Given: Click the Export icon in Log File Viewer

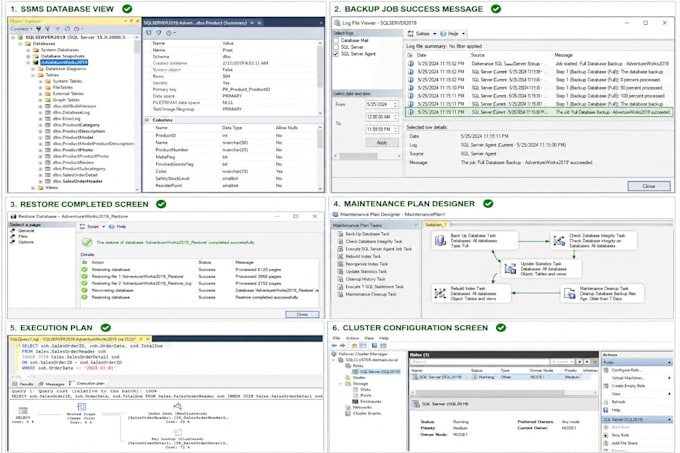Looking at the screenshot, I should (x=410, y=34).
